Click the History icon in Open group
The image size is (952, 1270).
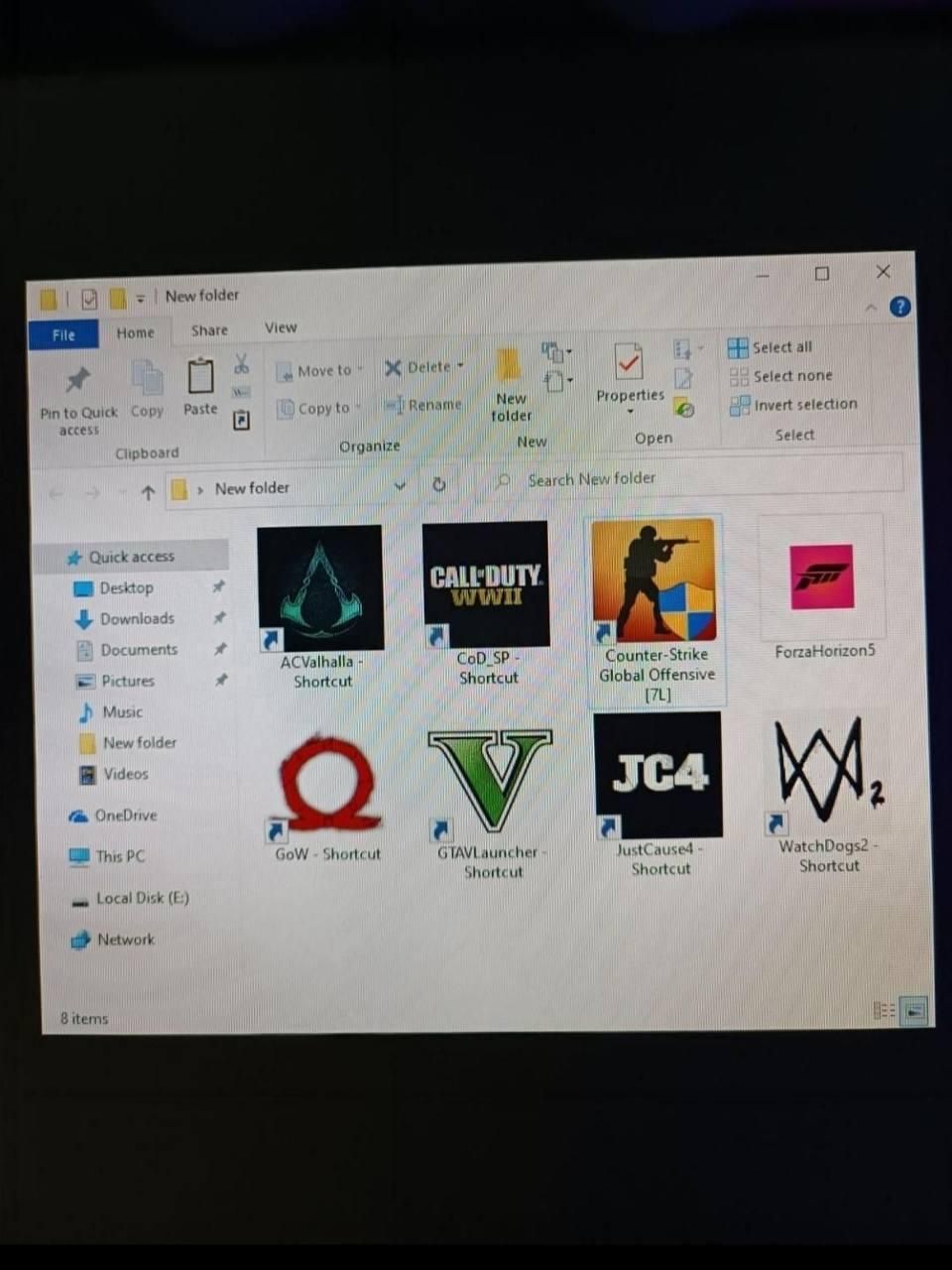pos(683,407)
